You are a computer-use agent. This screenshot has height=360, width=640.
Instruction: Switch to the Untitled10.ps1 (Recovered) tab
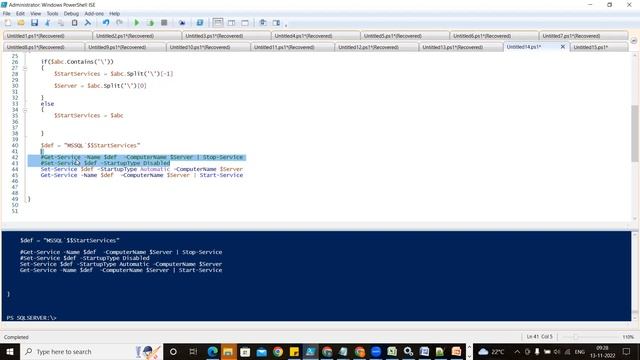tap(208, 47)
